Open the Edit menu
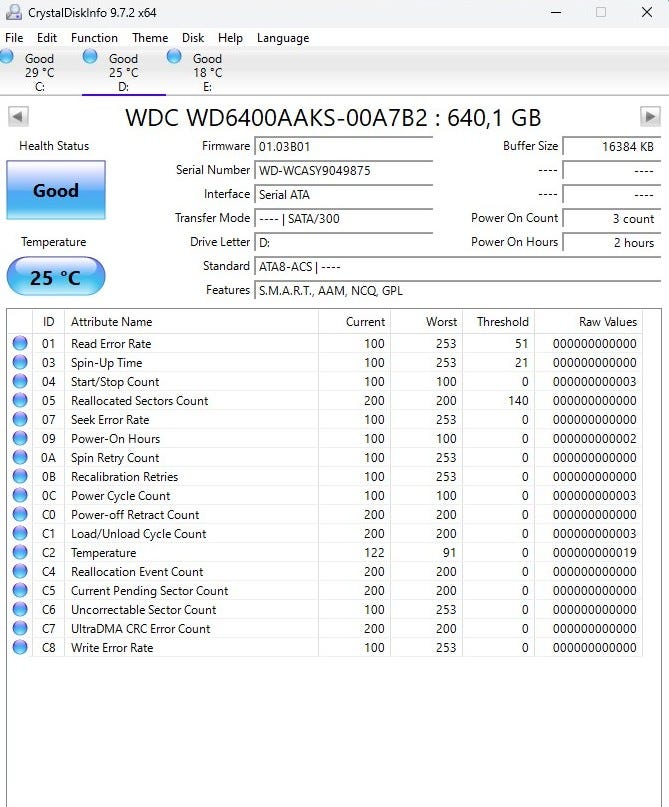The height and width of the screenshot is (807, 669). (47, 38)
